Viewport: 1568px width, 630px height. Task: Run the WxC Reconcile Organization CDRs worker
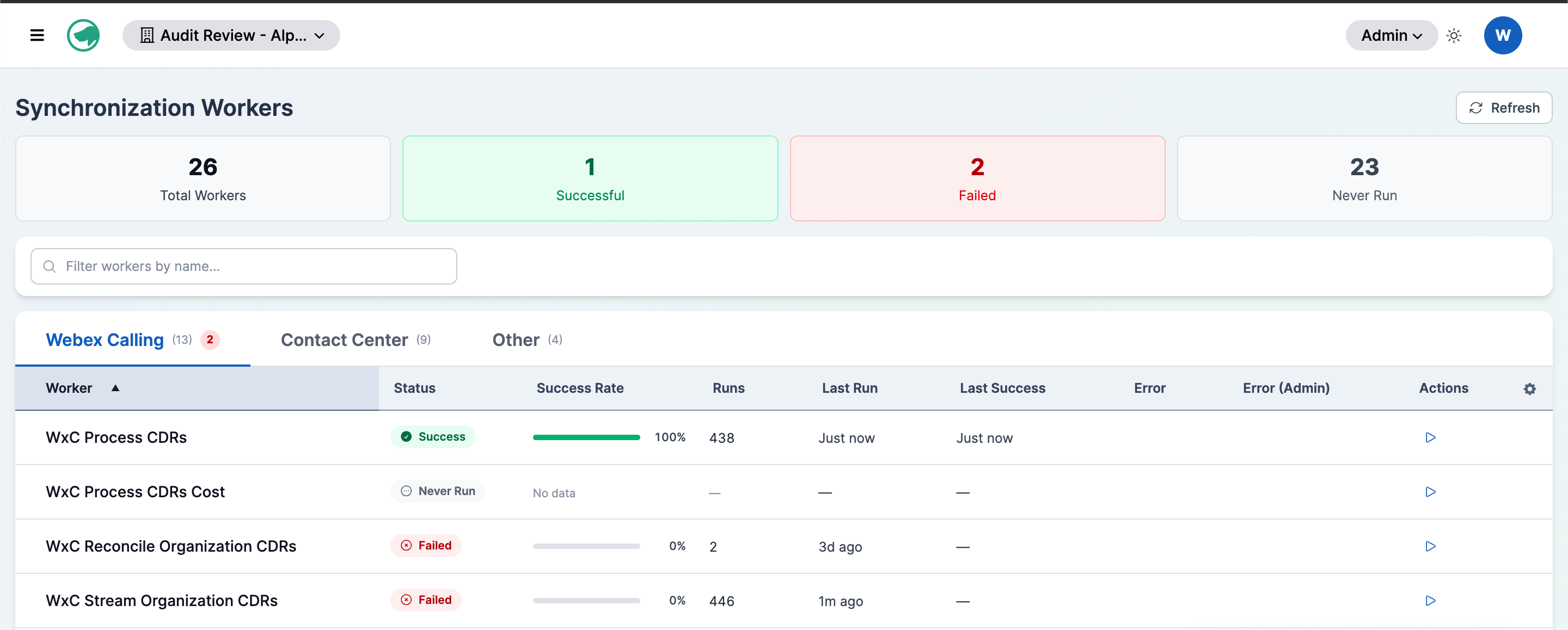point(1430,546)
